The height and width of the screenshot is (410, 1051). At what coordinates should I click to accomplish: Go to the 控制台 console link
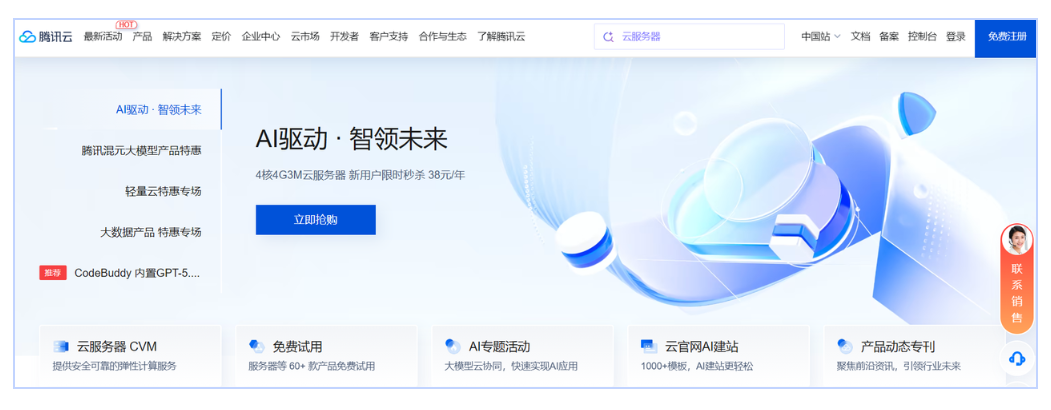[922, 37]
